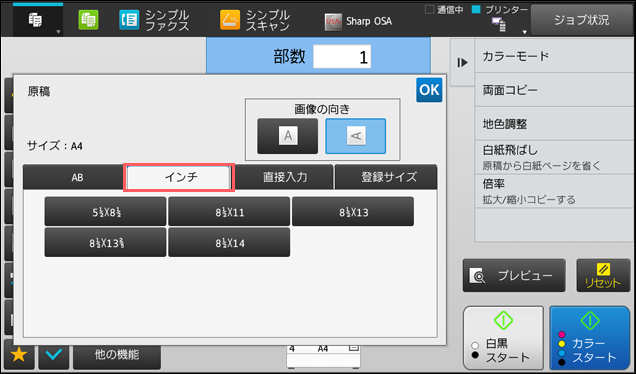The image size is (636, 374).
Task: Start black and white copy 白黒スタート
Action: [503, 338]
